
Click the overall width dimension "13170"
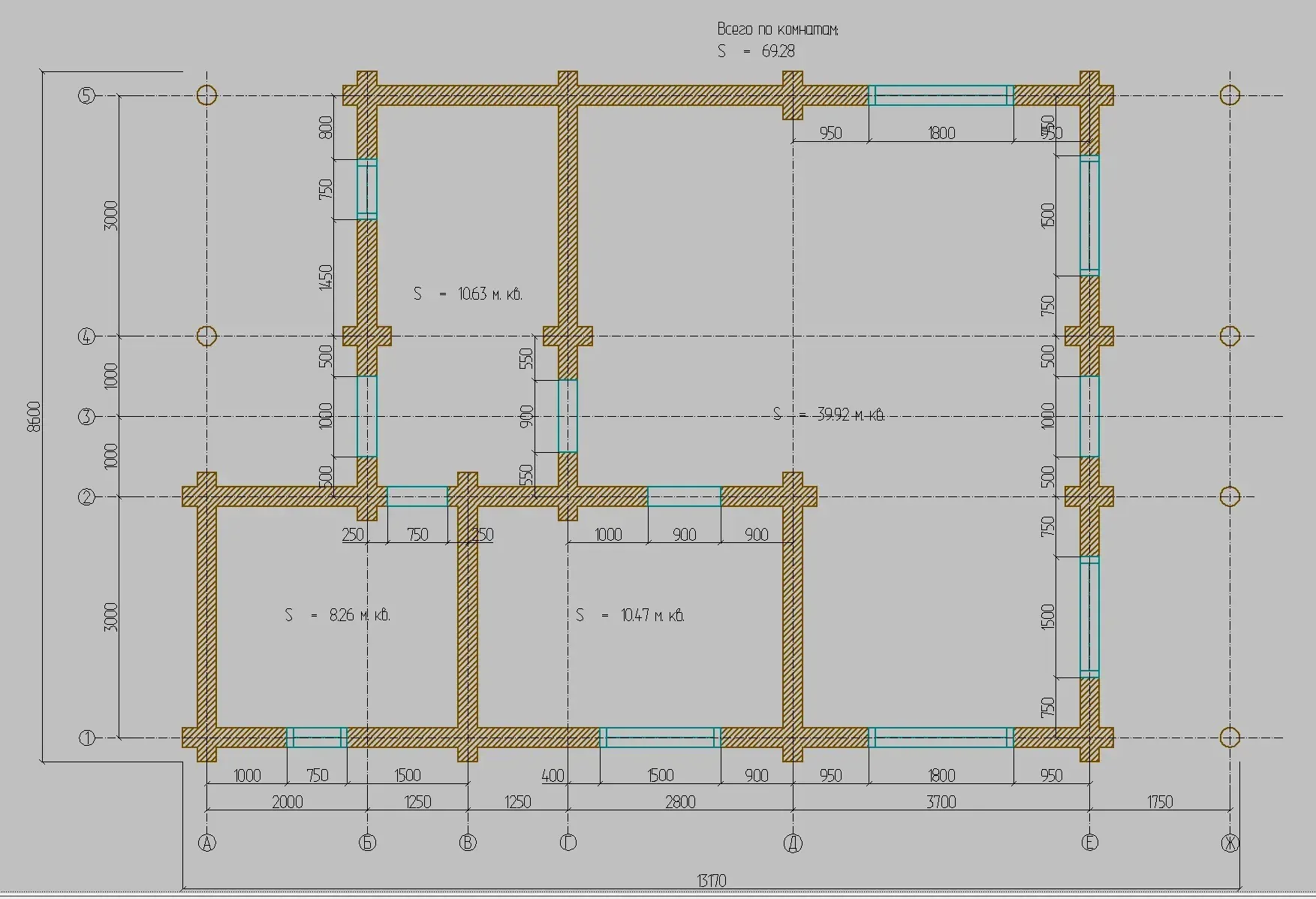[x=711, y=880]
